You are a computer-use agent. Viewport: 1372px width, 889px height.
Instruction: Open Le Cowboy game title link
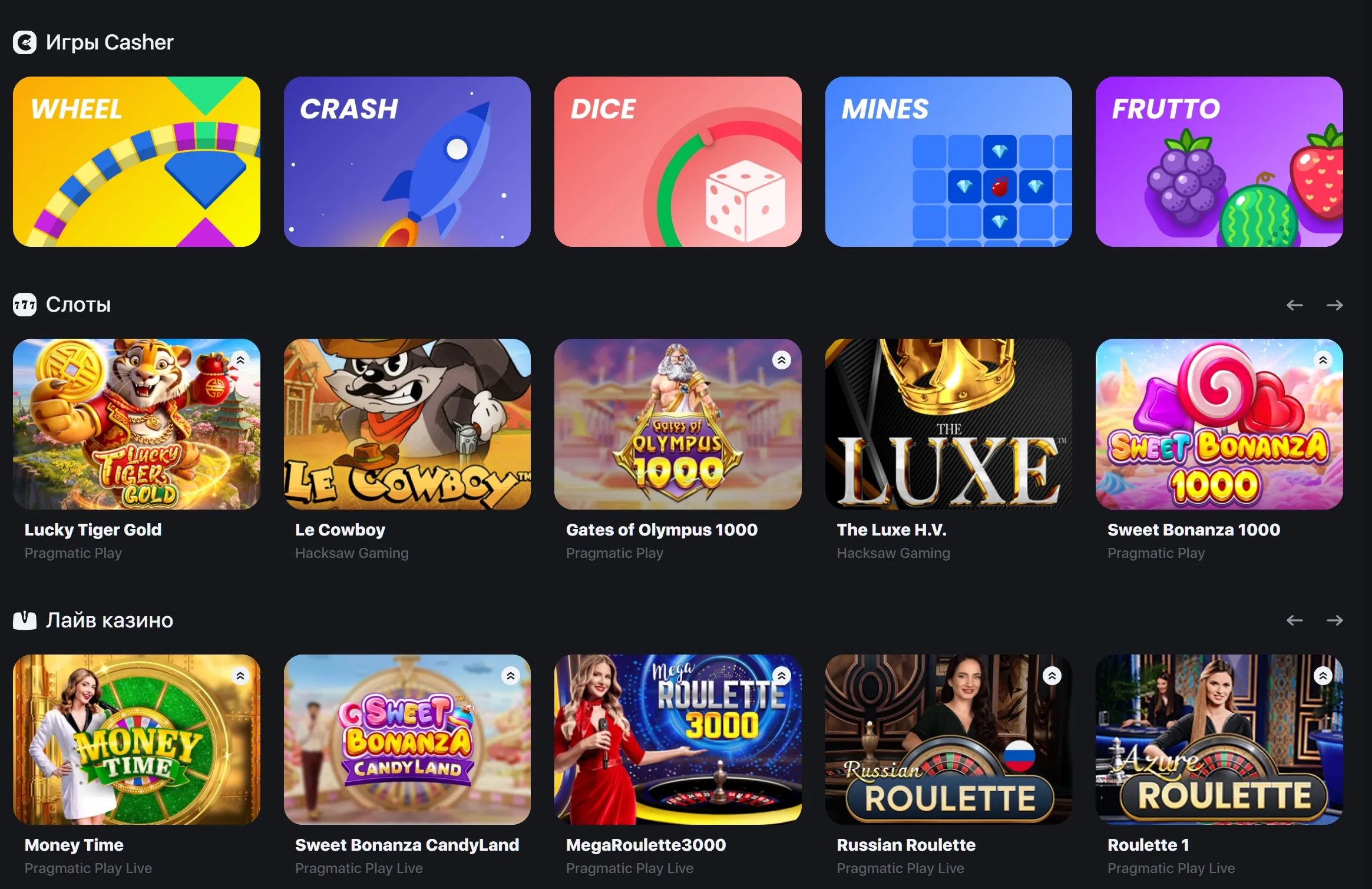pyautogui.click(x=340, y=530)
